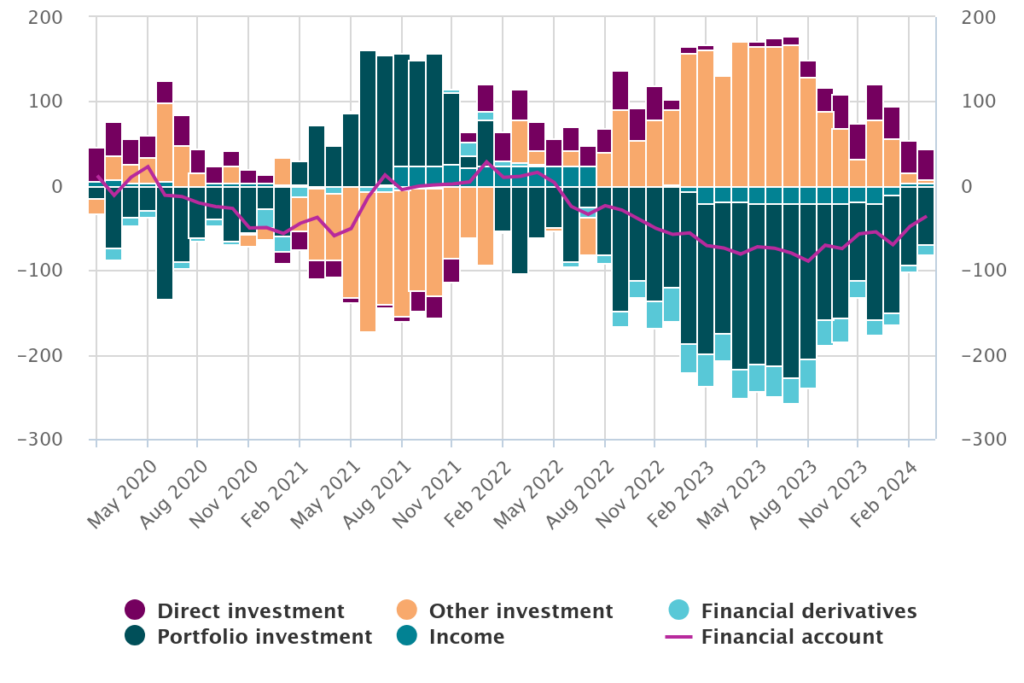Viewport: 1024px width, 683px height.
Task: Click the right axis 200 label
Action: pyautogui.click(x=977, y=18)
